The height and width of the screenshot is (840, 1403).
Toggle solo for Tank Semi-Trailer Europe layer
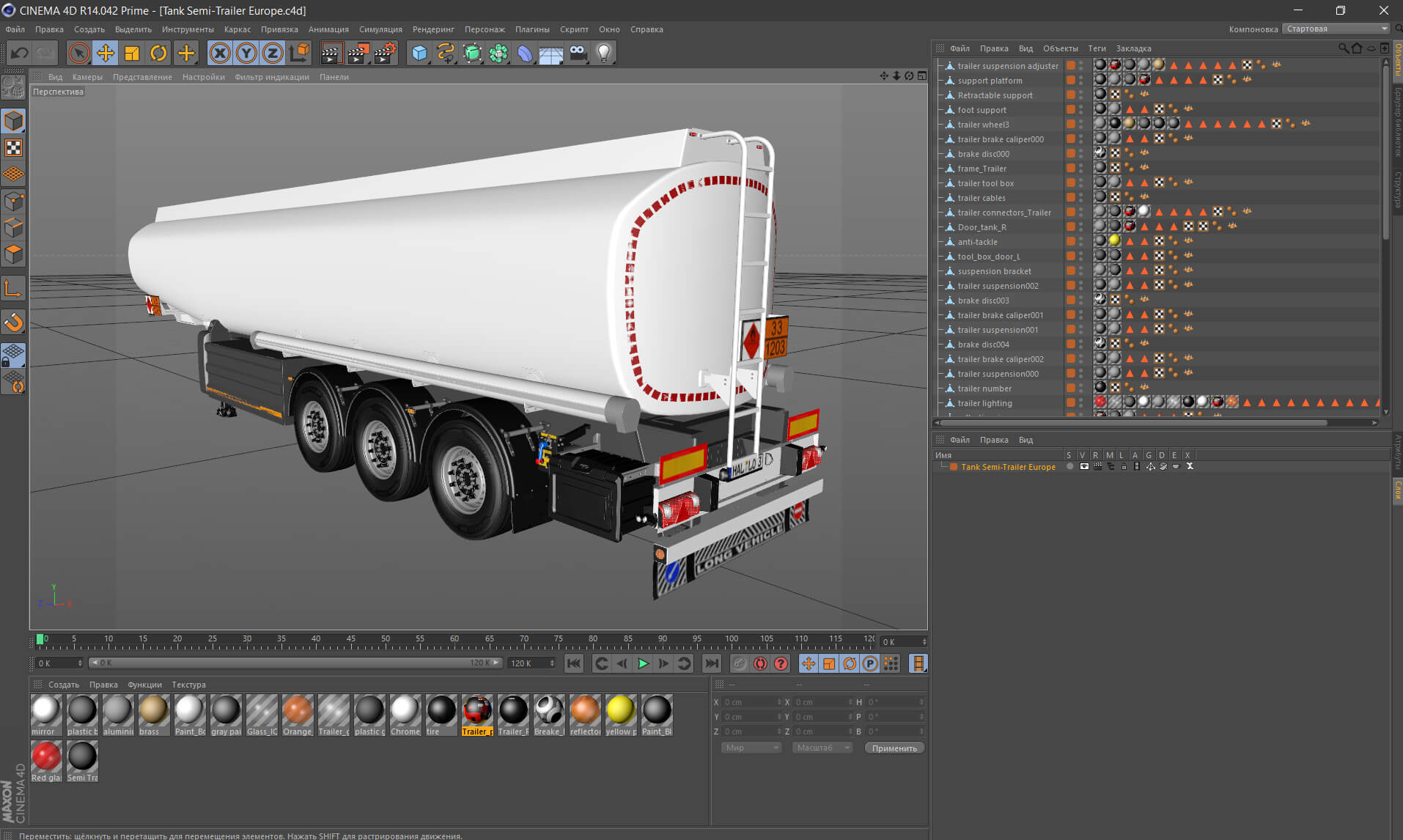[1069, 466]
